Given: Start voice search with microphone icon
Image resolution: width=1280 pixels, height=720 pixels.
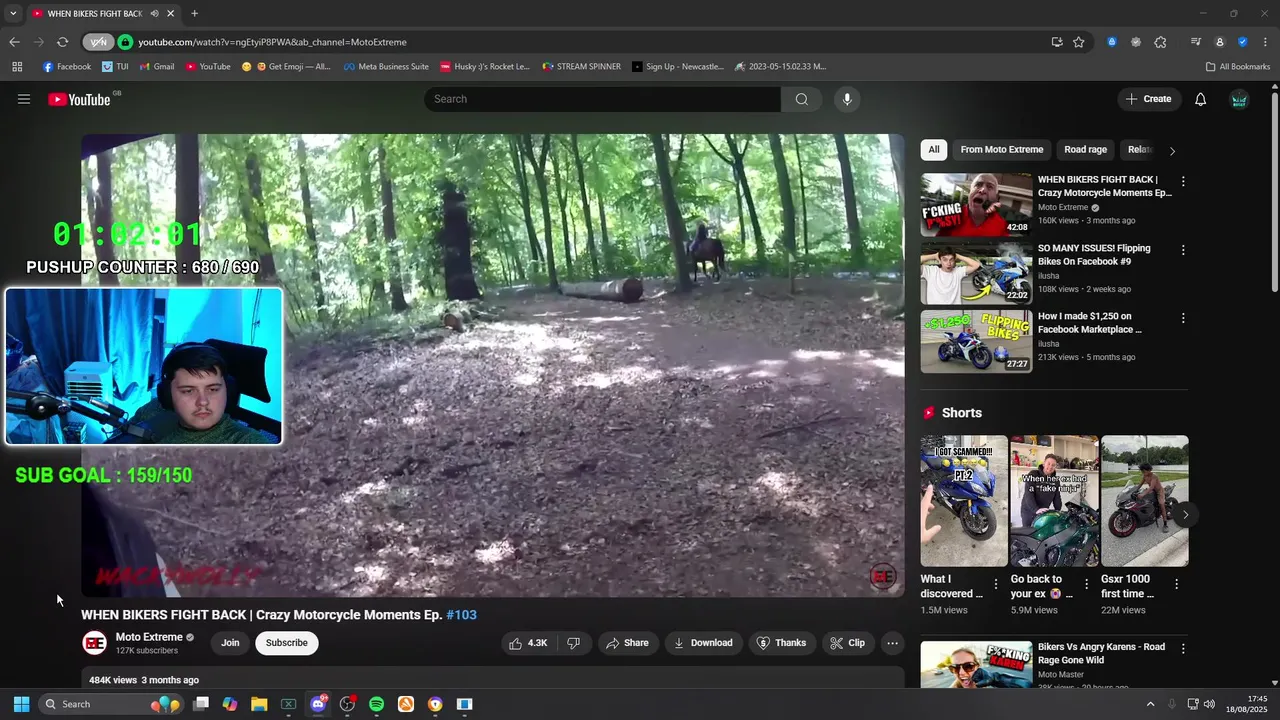Looking at the screenshot, I should pyautogui.click(x=847, y=99).
